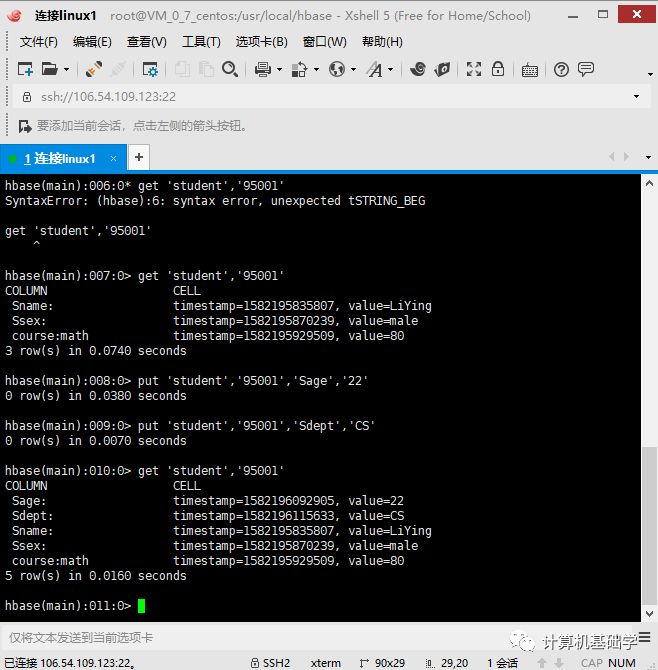Image resolution: width=658 pixels, height=670 pixels.
Task: Click the Xagent script icon
Action: click(x=442, y=69)
